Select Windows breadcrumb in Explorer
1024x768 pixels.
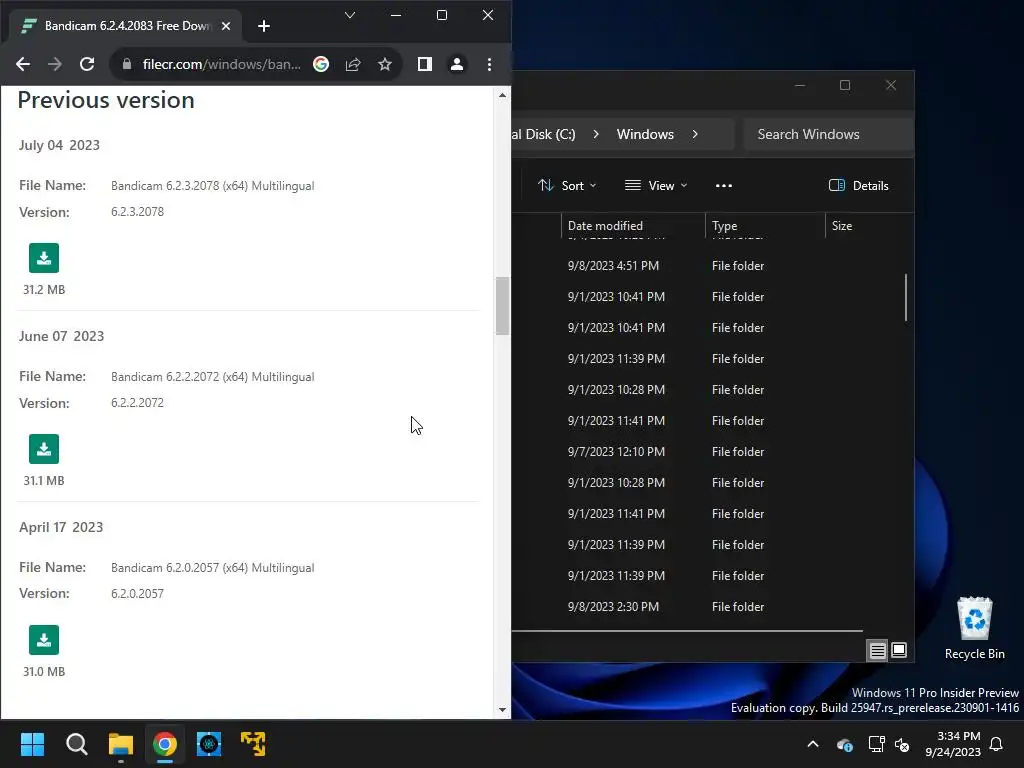pos(645,134)
